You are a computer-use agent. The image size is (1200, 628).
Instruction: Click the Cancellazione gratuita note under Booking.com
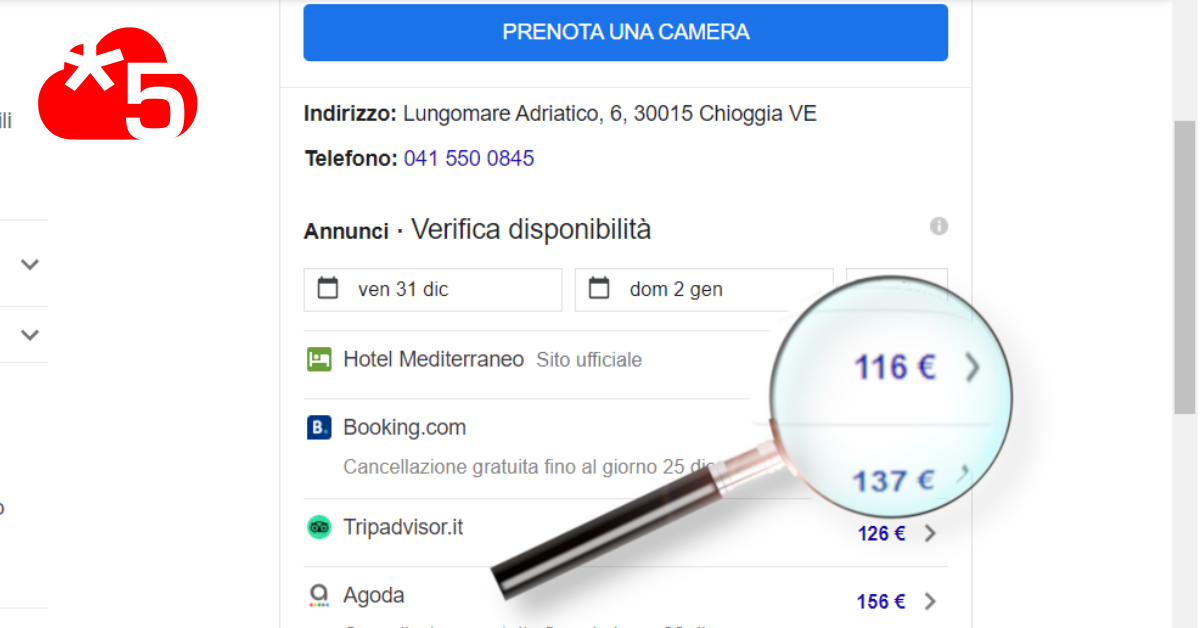coord(530,467)
